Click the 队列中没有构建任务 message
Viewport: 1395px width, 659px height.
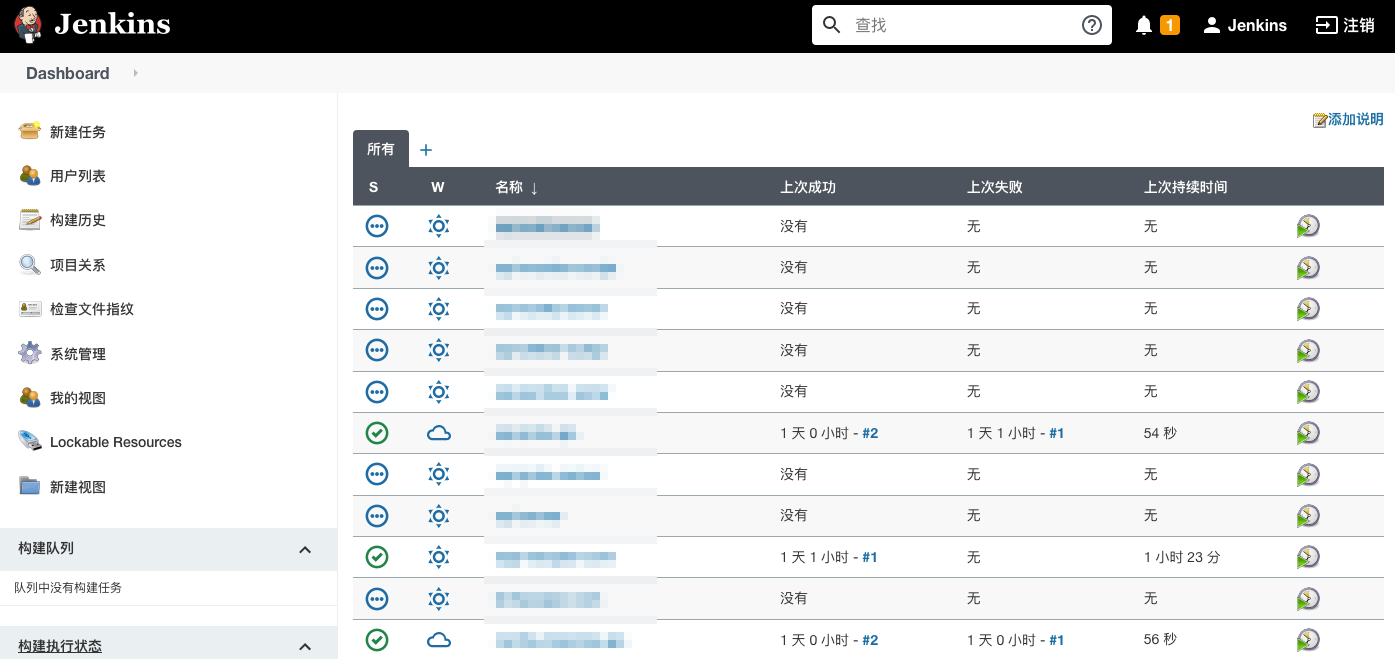[x=68, y=588]
